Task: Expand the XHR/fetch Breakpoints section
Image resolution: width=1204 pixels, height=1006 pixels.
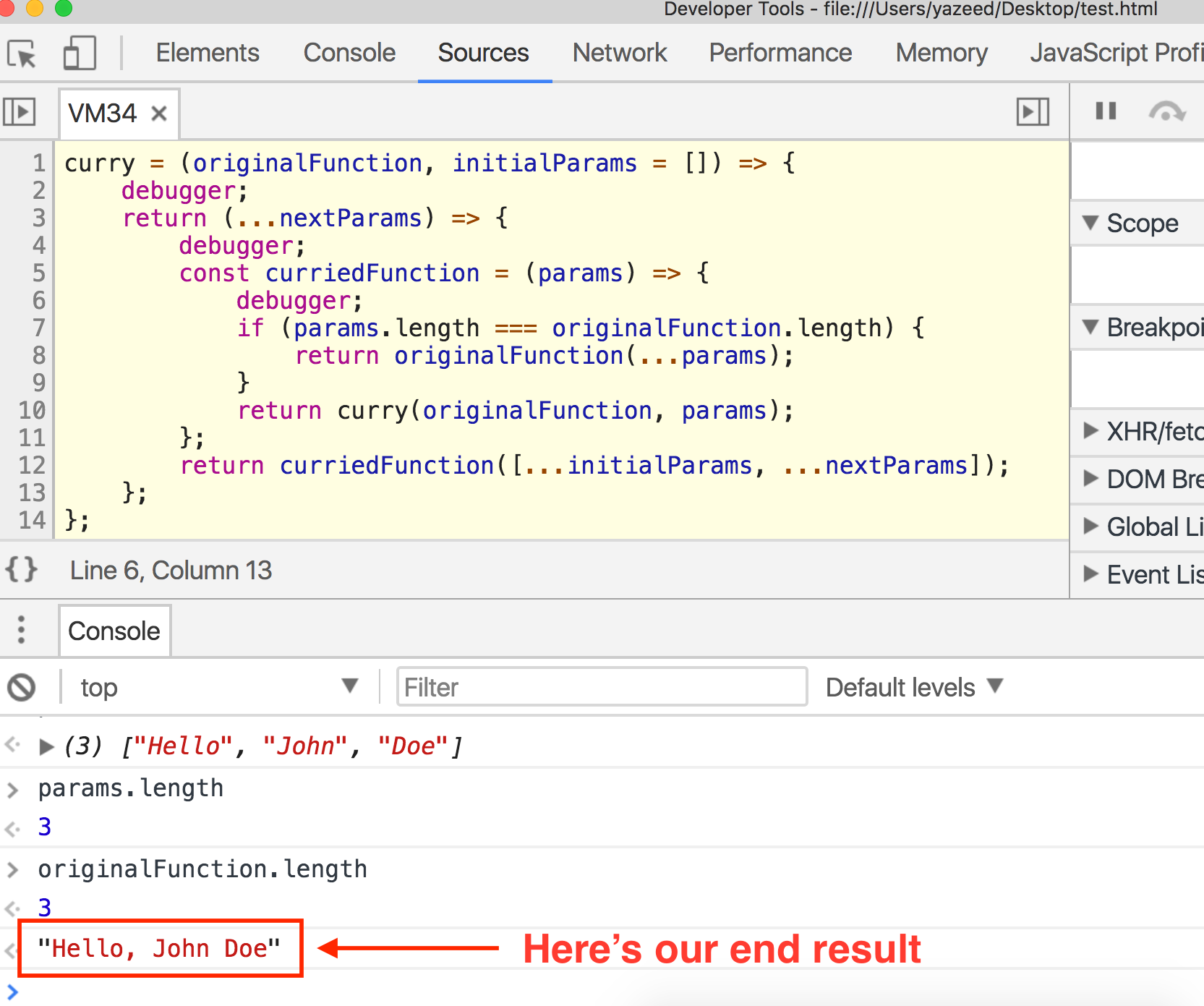Action: tap(1090, 431)
